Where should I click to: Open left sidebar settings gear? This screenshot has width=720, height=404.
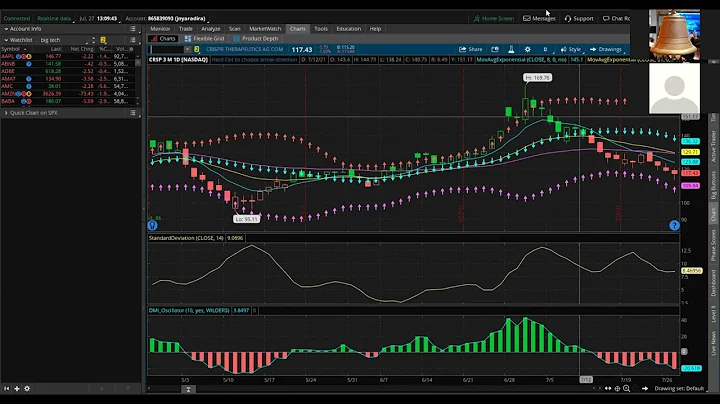(x=27, y=388)
